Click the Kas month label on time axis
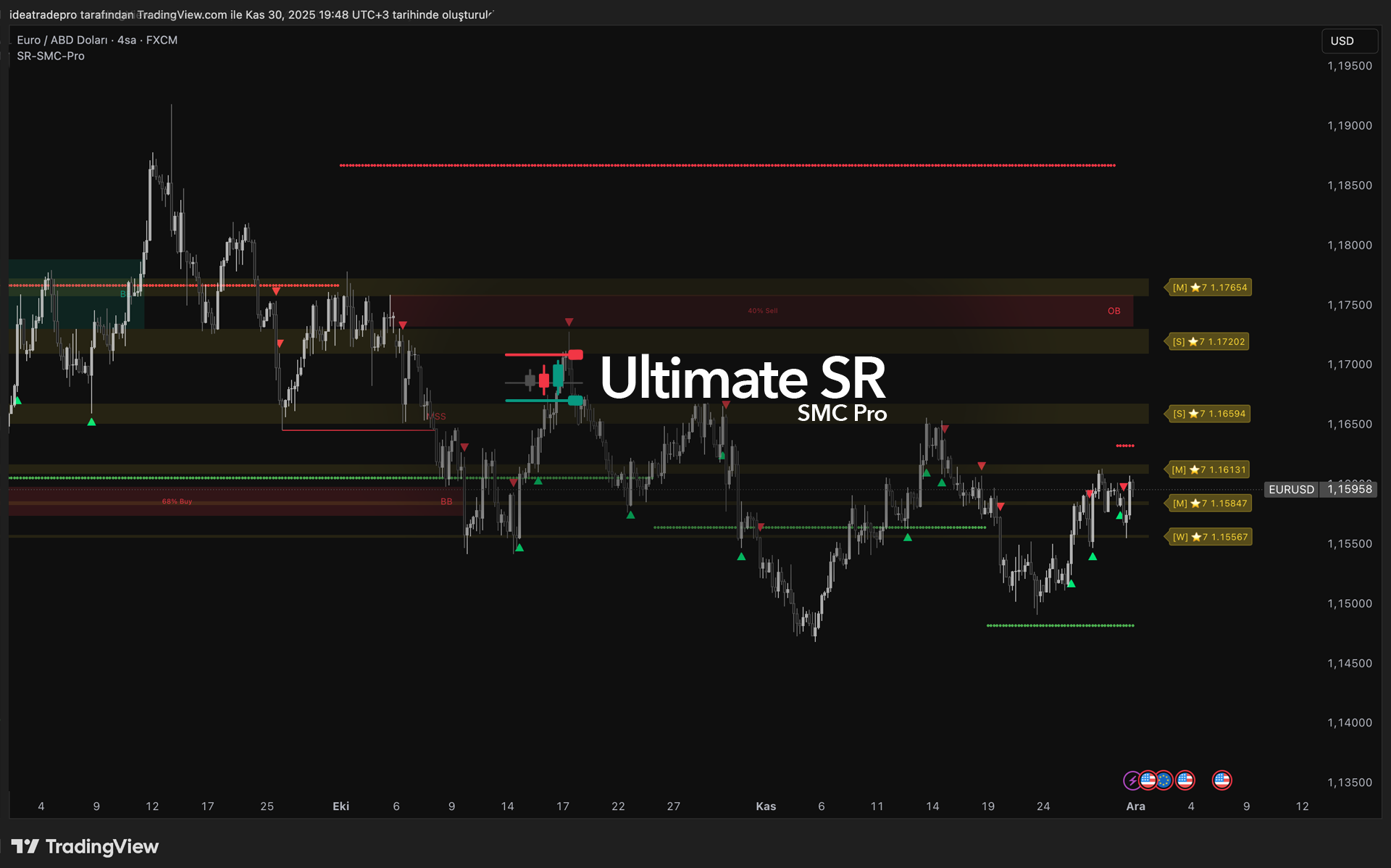 [x=766, y=806]
